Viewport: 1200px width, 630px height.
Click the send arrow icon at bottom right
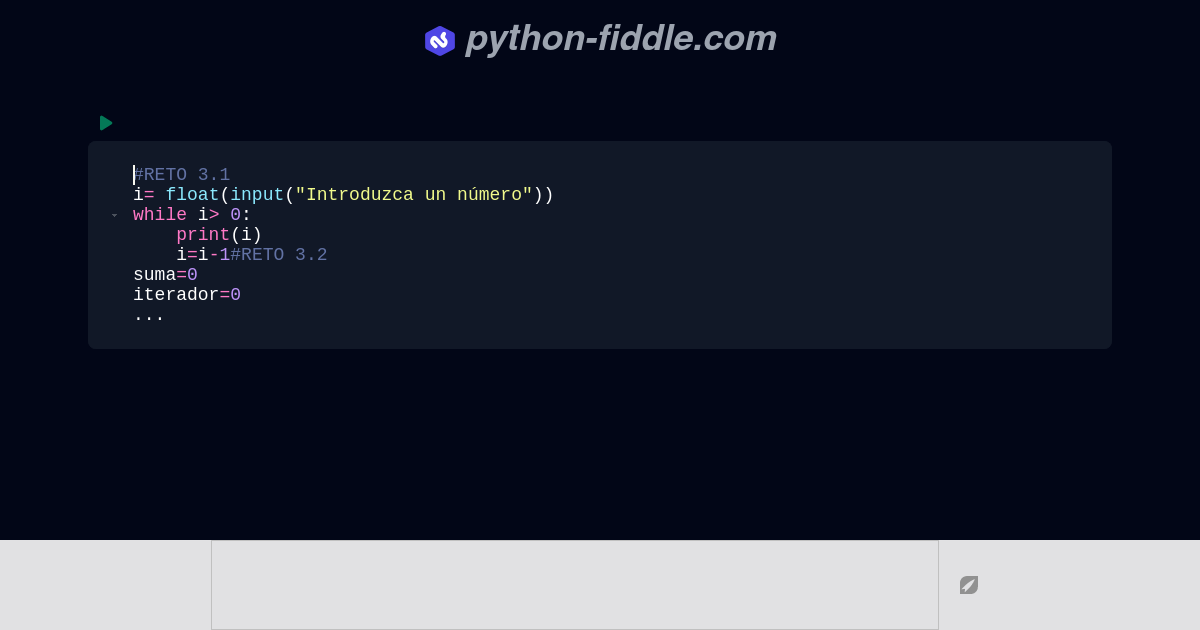coord(968,585)
